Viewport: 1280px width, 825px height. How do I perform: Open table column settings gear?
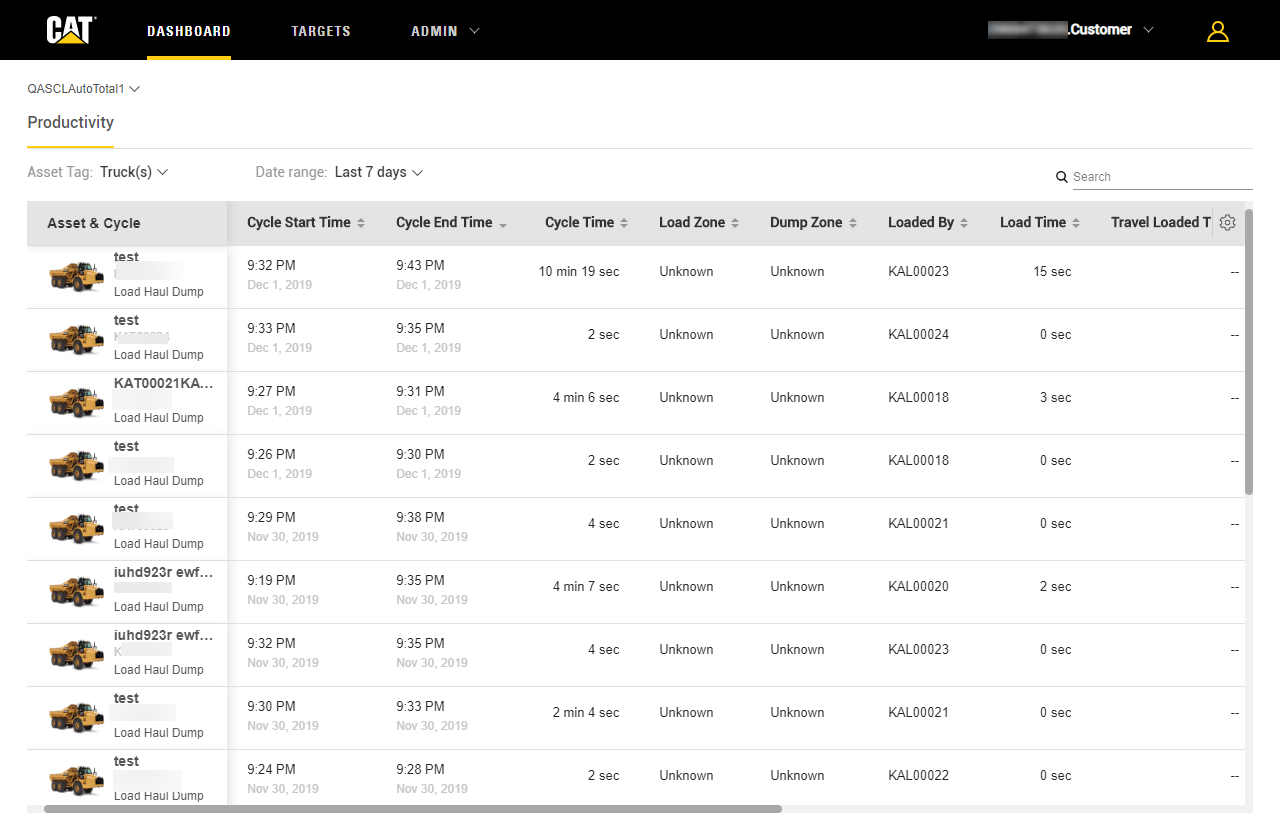pyautogui.click(x=1227, y=223)
